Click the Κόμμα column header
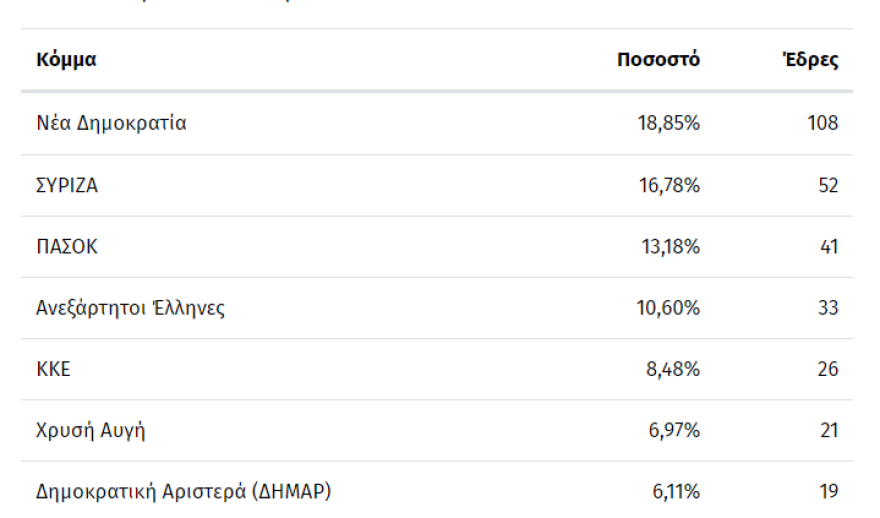Viewport: 880px width, 518px height. 66,59
